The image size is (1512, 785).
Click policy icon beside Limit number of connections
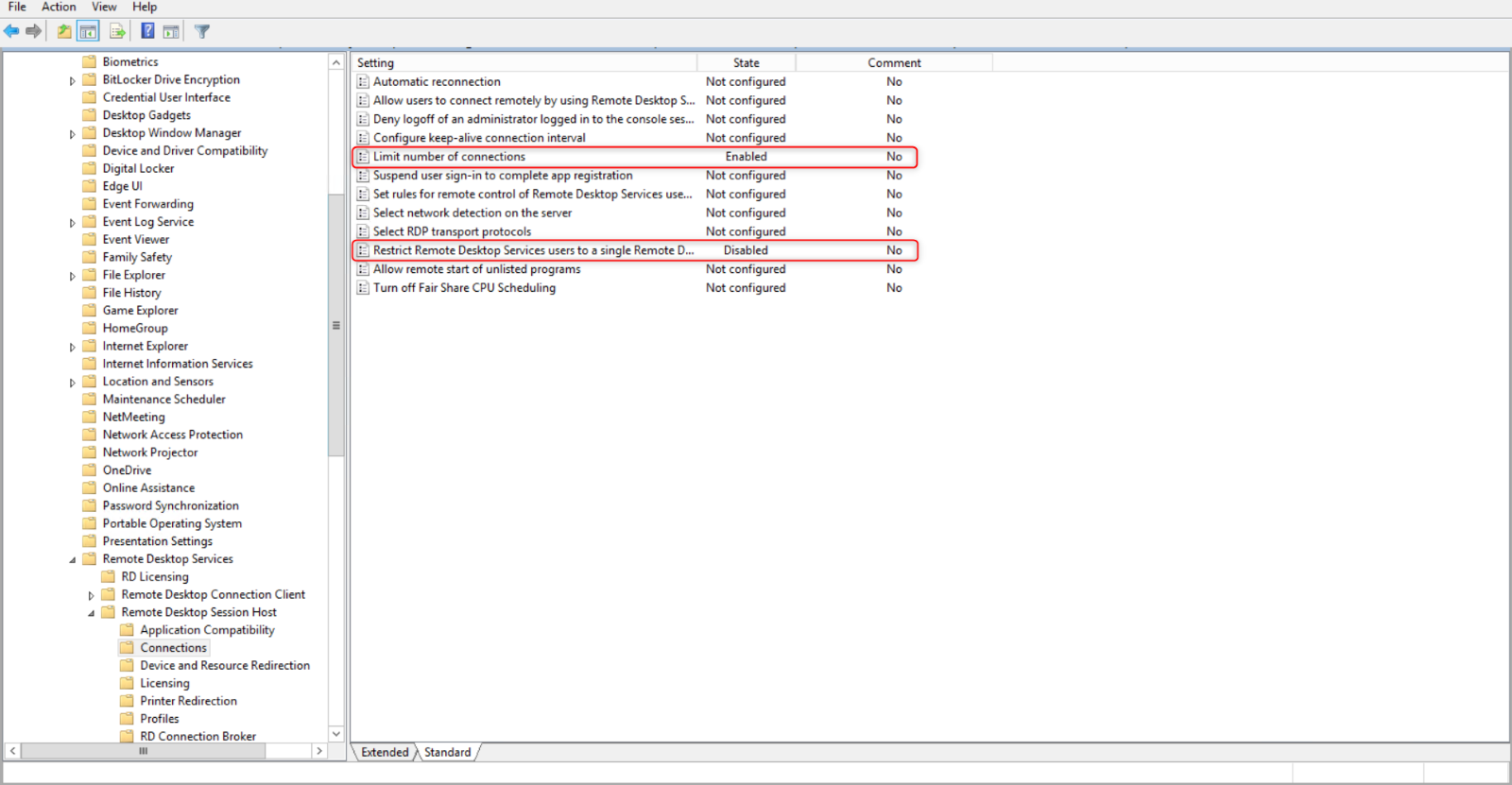[363, 157]
